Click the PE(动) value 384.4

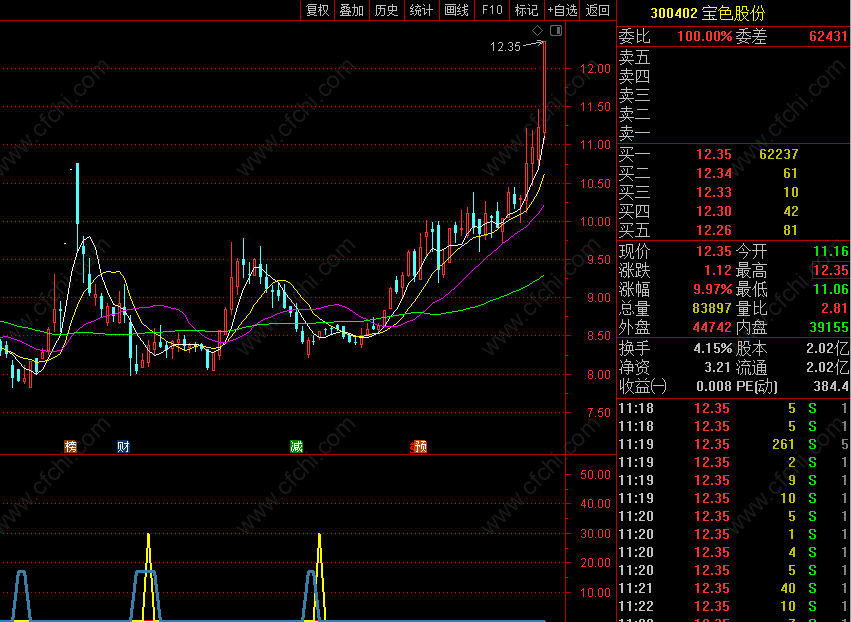tap(831, 386)
